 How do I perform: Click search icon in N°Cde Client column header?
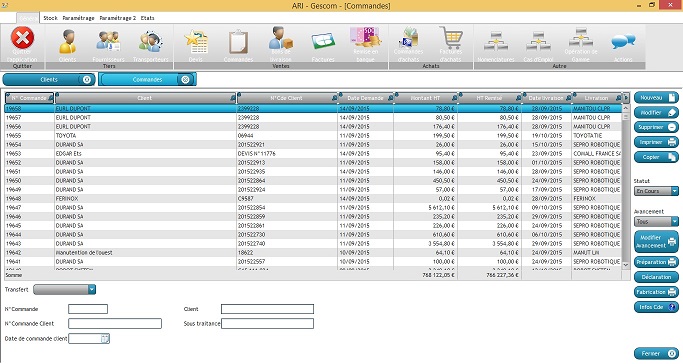click(334, 98)
